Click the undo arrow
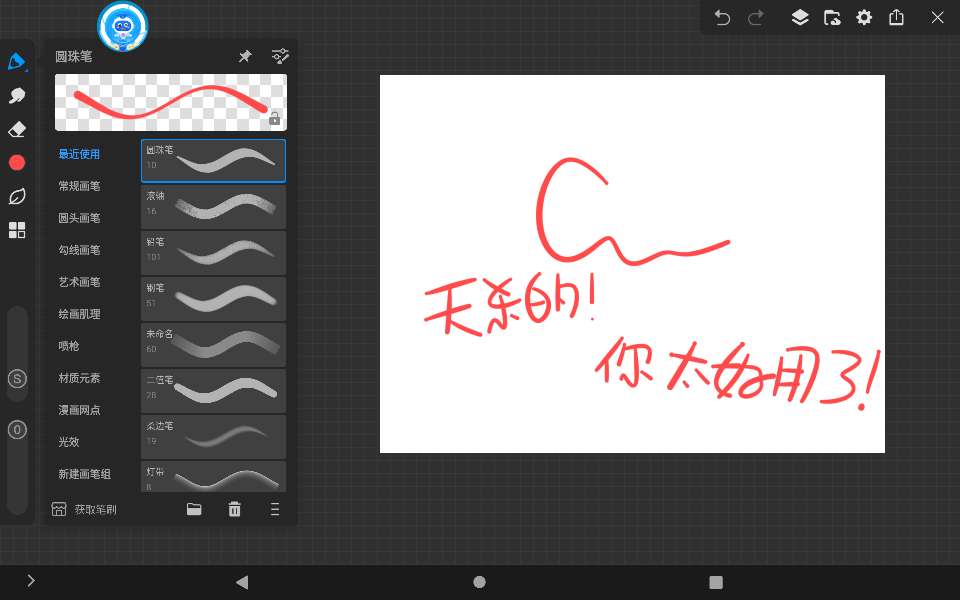Image resolution: width=960 pixels, height=600 pixels. [723, 18]
